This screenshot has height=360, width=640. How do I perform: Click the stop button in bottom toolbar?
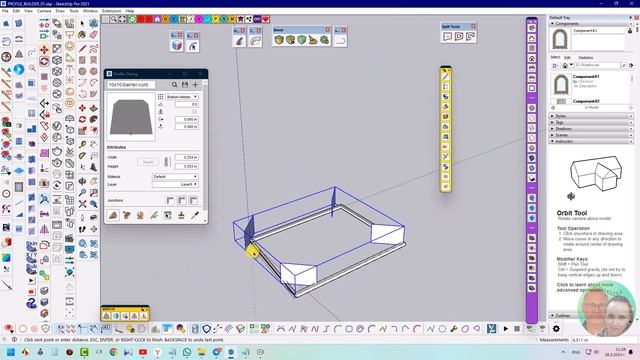pos(517,329)
